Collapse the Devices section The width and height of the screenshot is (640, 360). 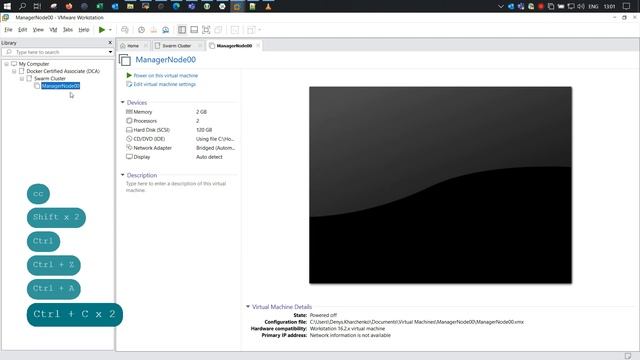tap(122, 102)
